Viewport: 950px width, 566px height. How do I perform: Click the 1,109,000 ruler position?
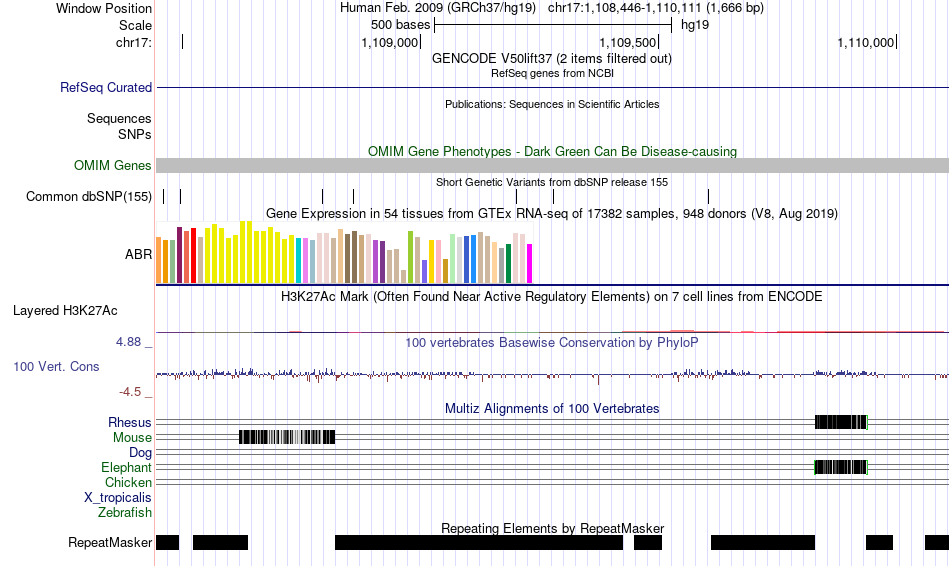pos(390,42)
